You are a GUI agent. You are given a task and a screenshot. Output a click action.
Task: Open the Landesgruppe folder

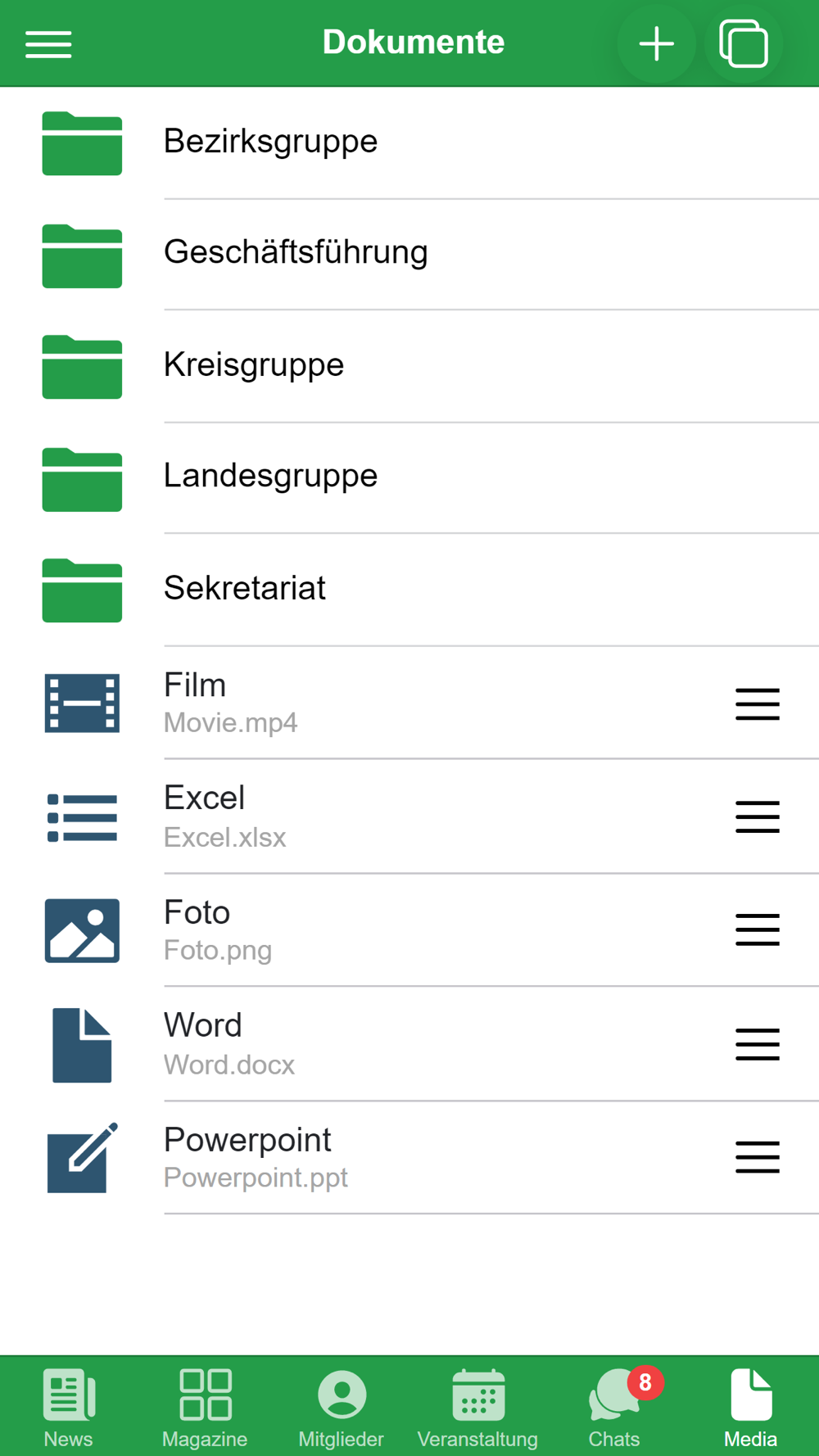pos(270,476)
